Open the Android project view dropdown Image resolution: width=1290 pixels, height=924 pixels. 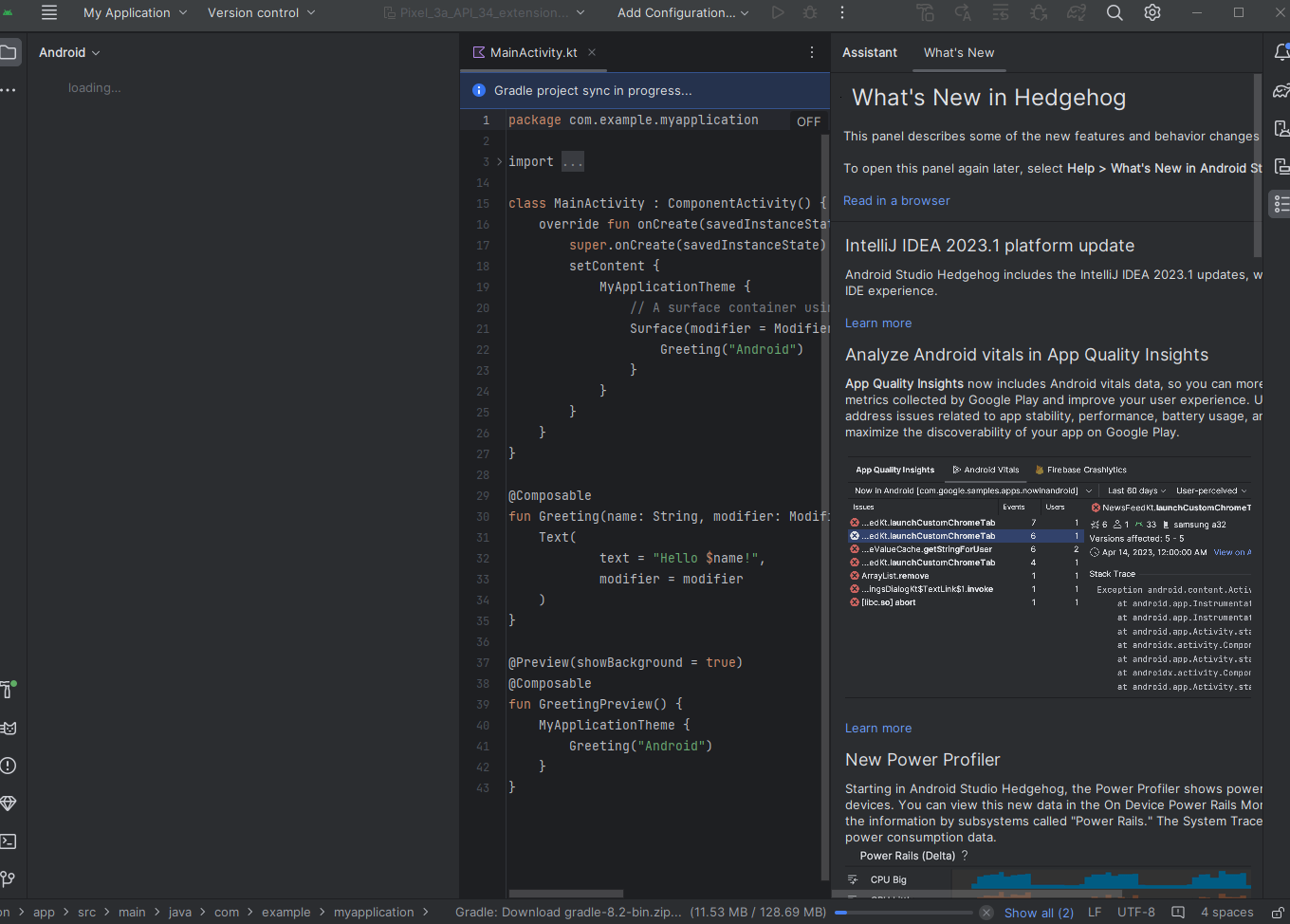[69, 52]
